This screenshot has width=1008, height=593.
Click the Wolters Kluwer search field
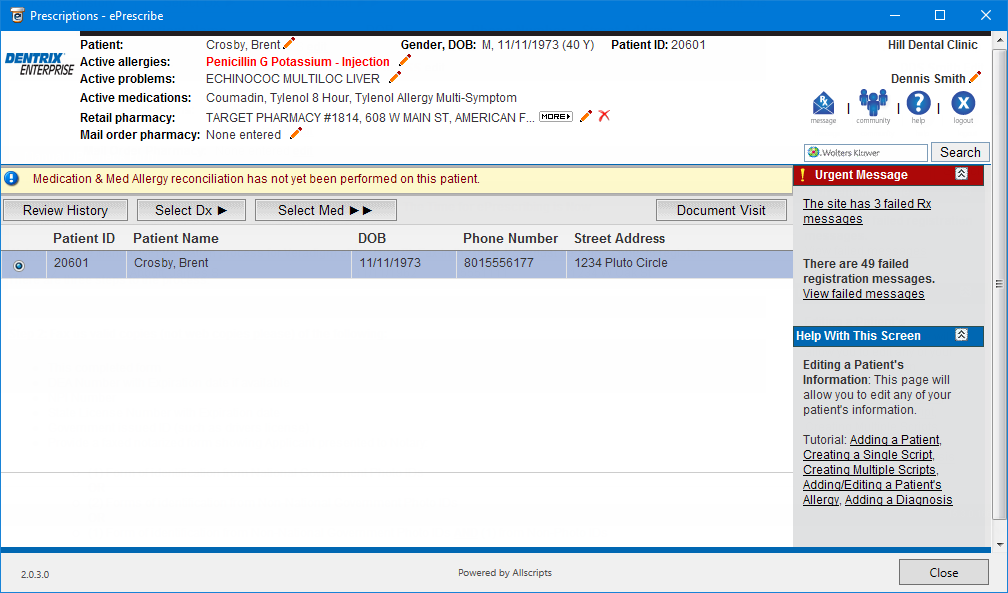tap(866, 152)
